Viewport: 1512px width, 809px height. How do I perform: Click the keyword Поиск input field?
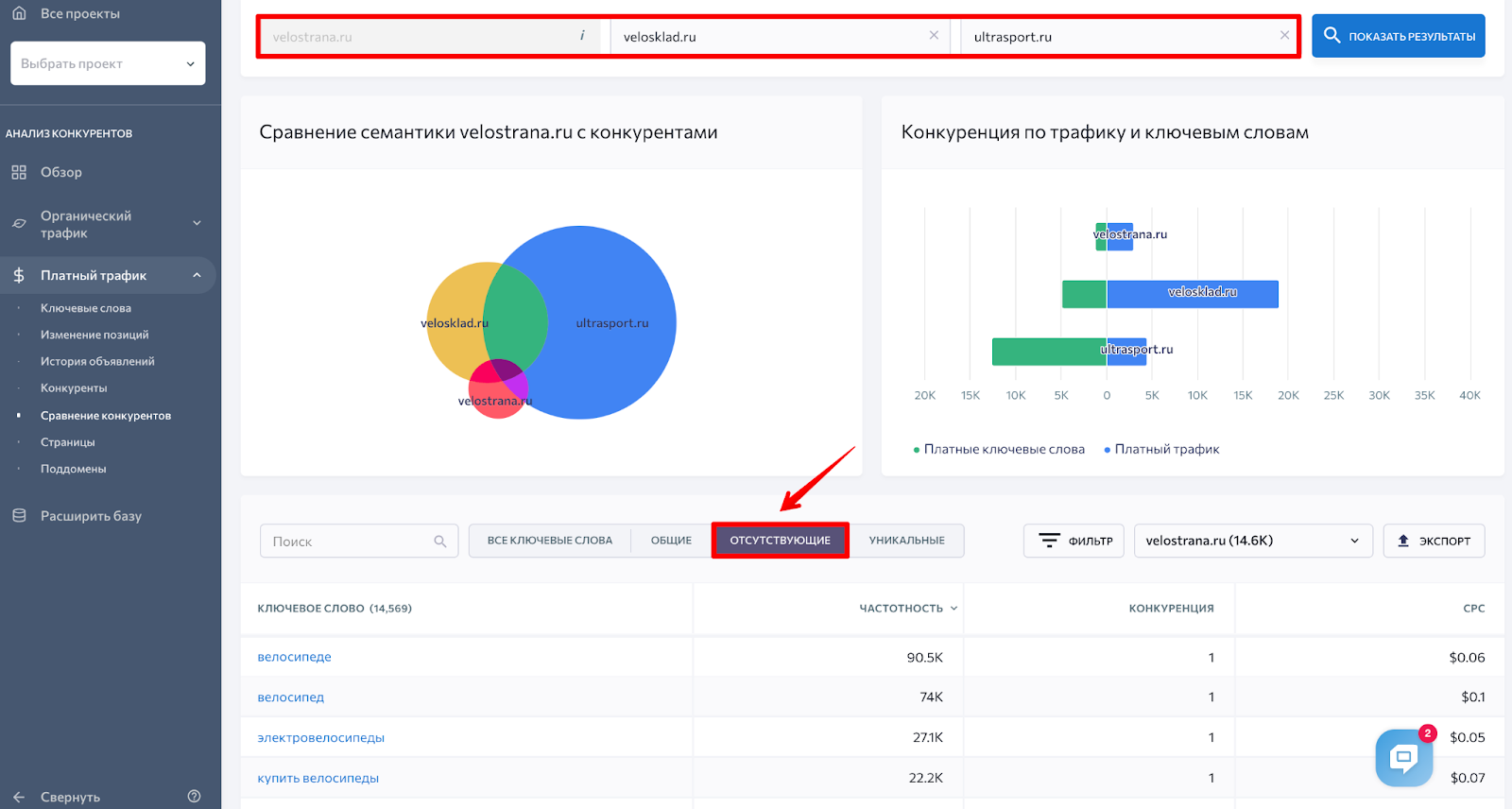(x=359, y=541)
